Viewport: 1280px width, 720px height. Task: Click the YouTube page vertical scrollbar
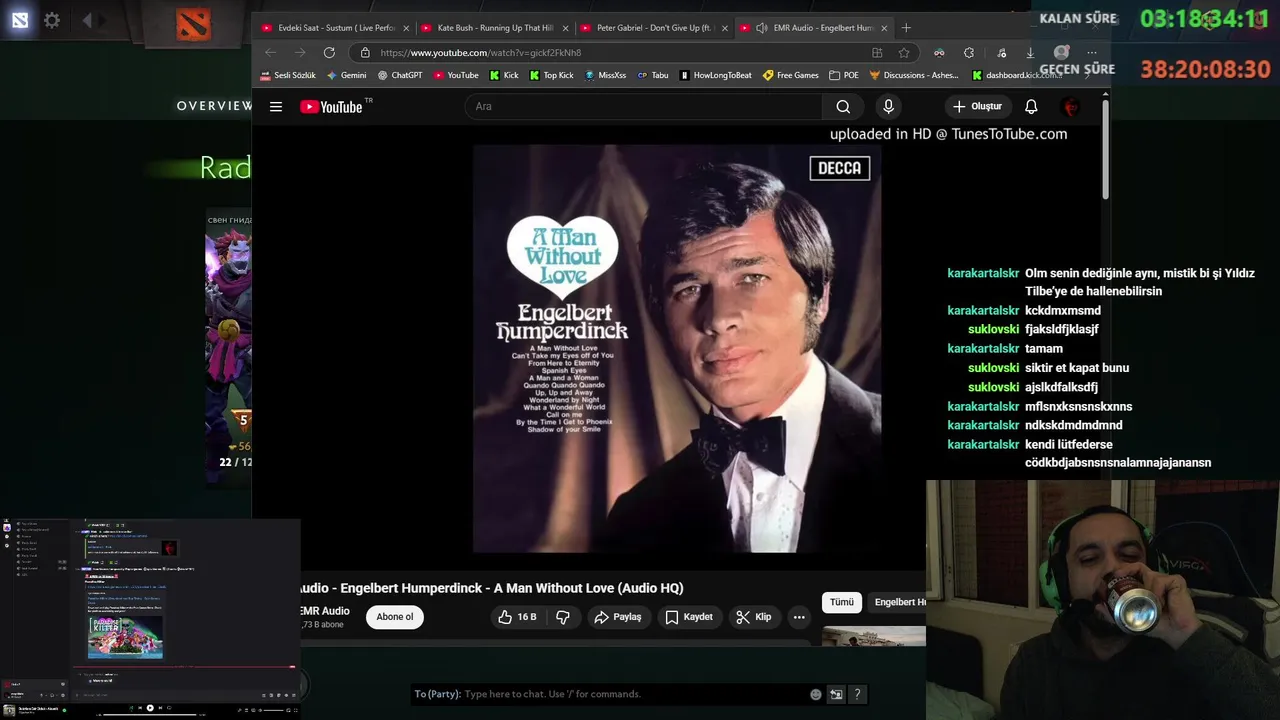1105,150
